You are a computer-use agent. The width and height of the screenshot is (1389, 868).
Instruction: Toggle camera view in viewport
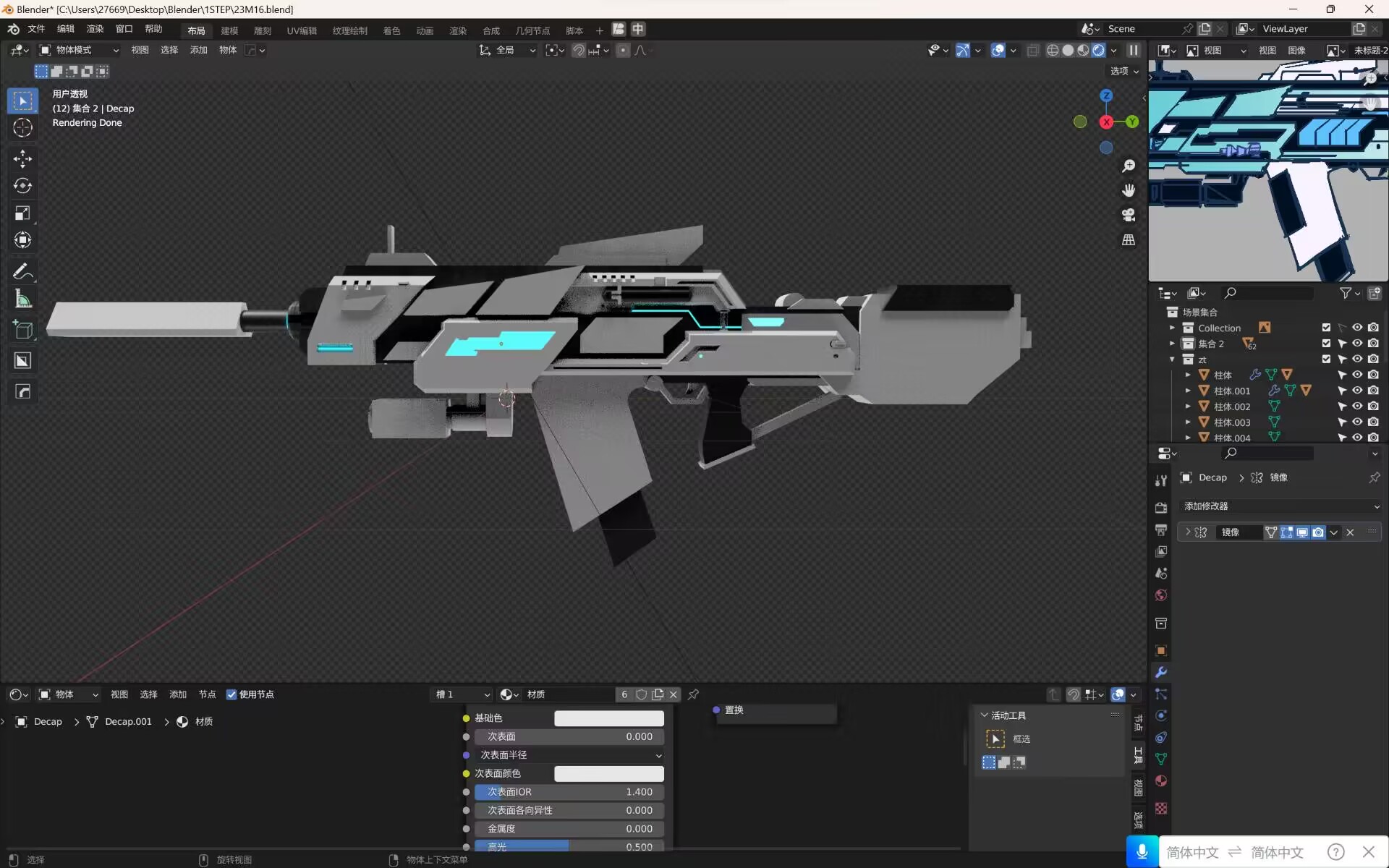(x=1128, y=215)
